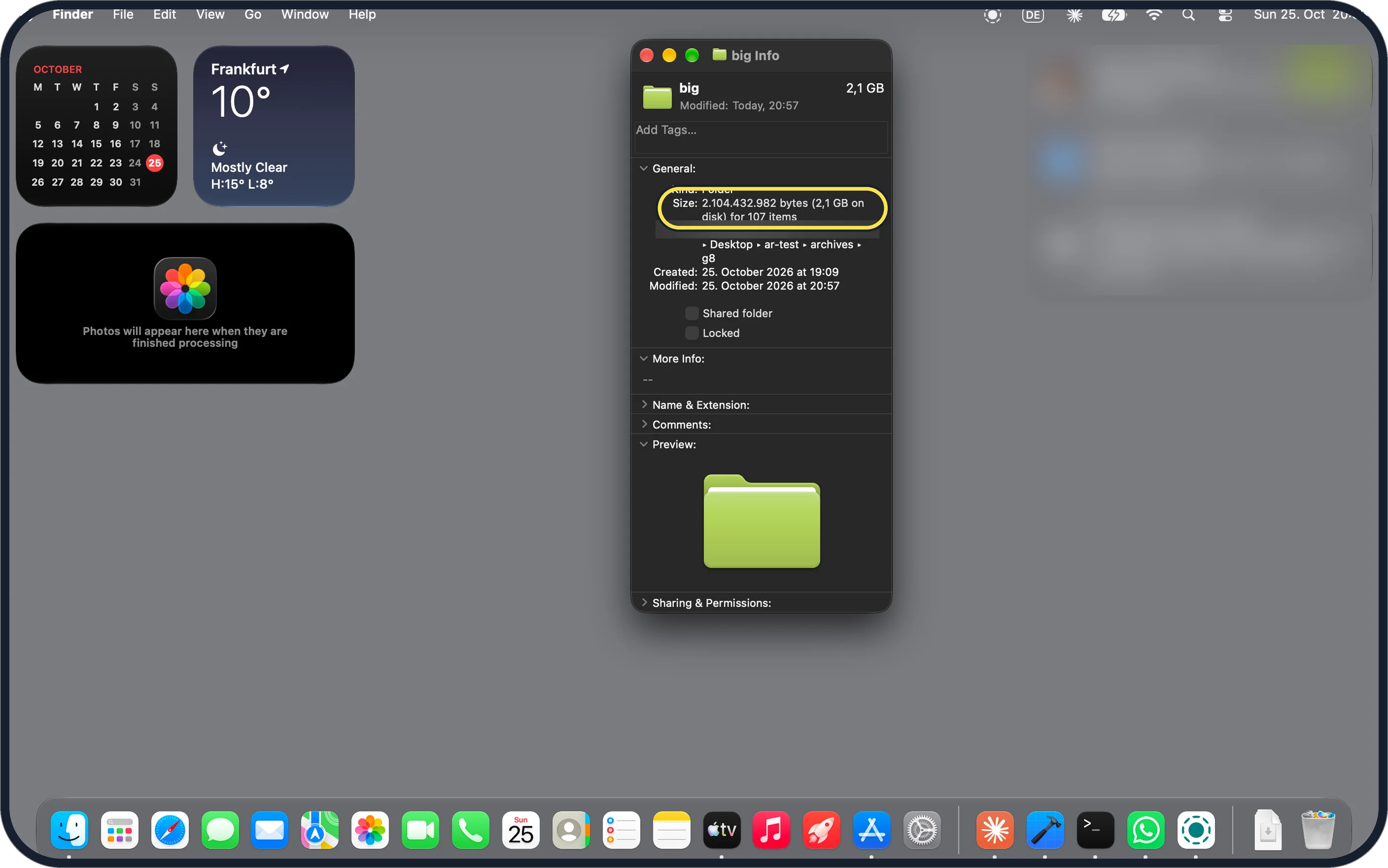The height and width of the screenshot is (868, 1388).
Task: Click the October calendar widget
Action: (x=97, y=126)
